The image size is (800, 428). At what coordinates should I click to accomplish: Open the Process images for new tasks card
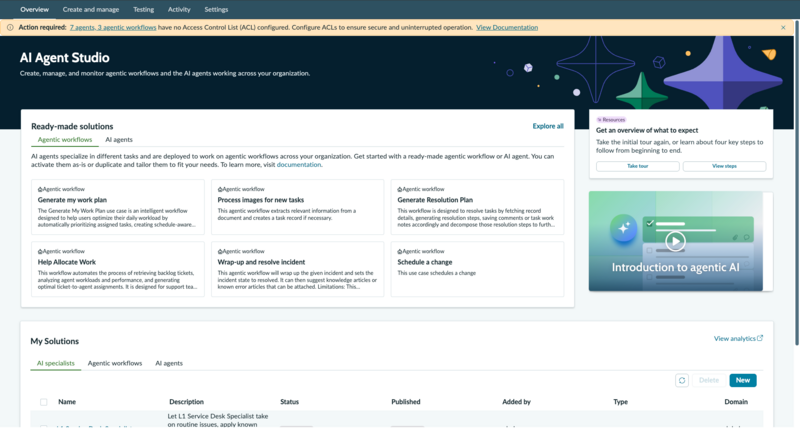297,207
